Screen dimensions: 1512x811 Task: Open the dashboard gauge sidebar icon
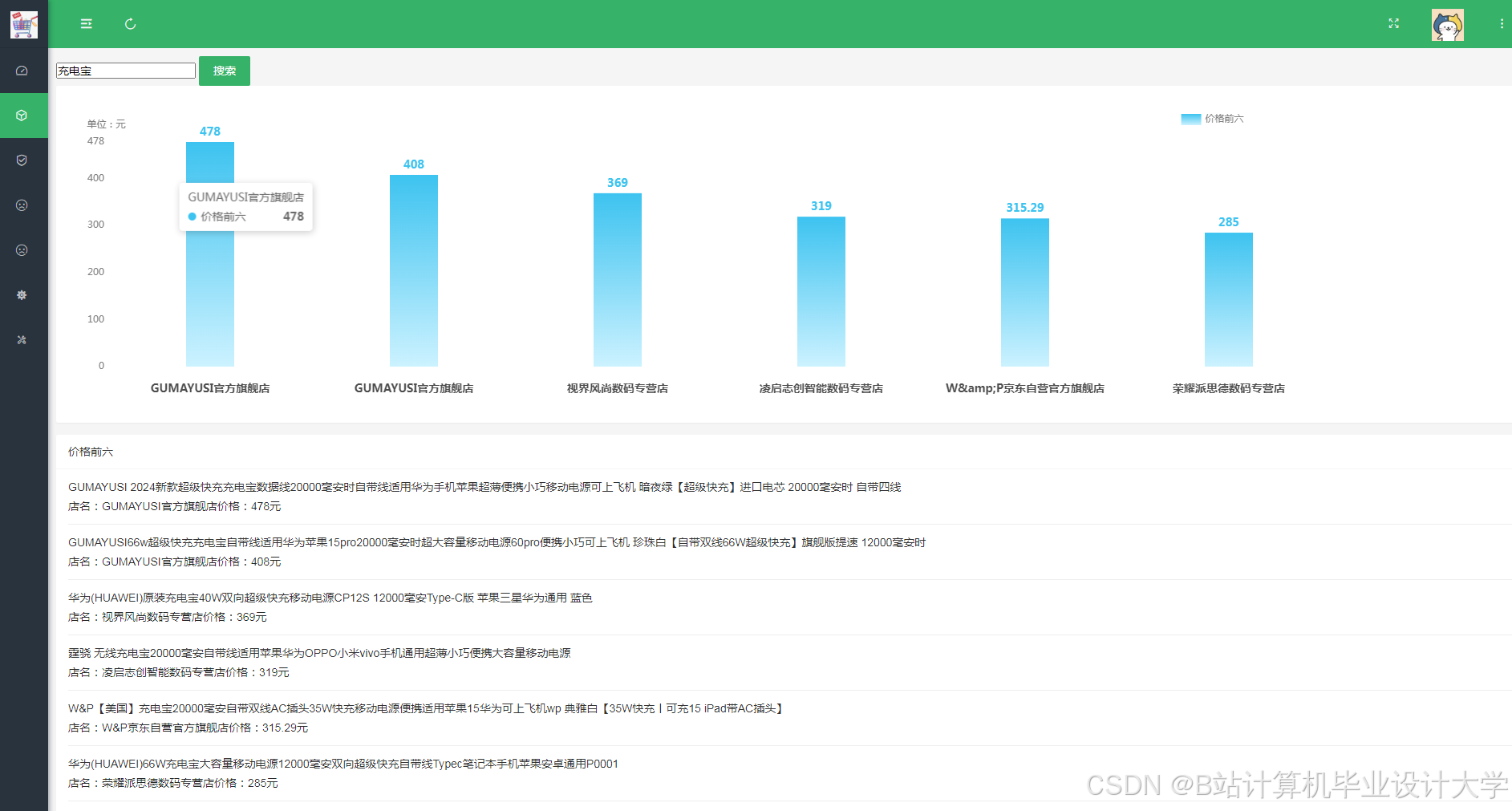(x=22, y=71)
